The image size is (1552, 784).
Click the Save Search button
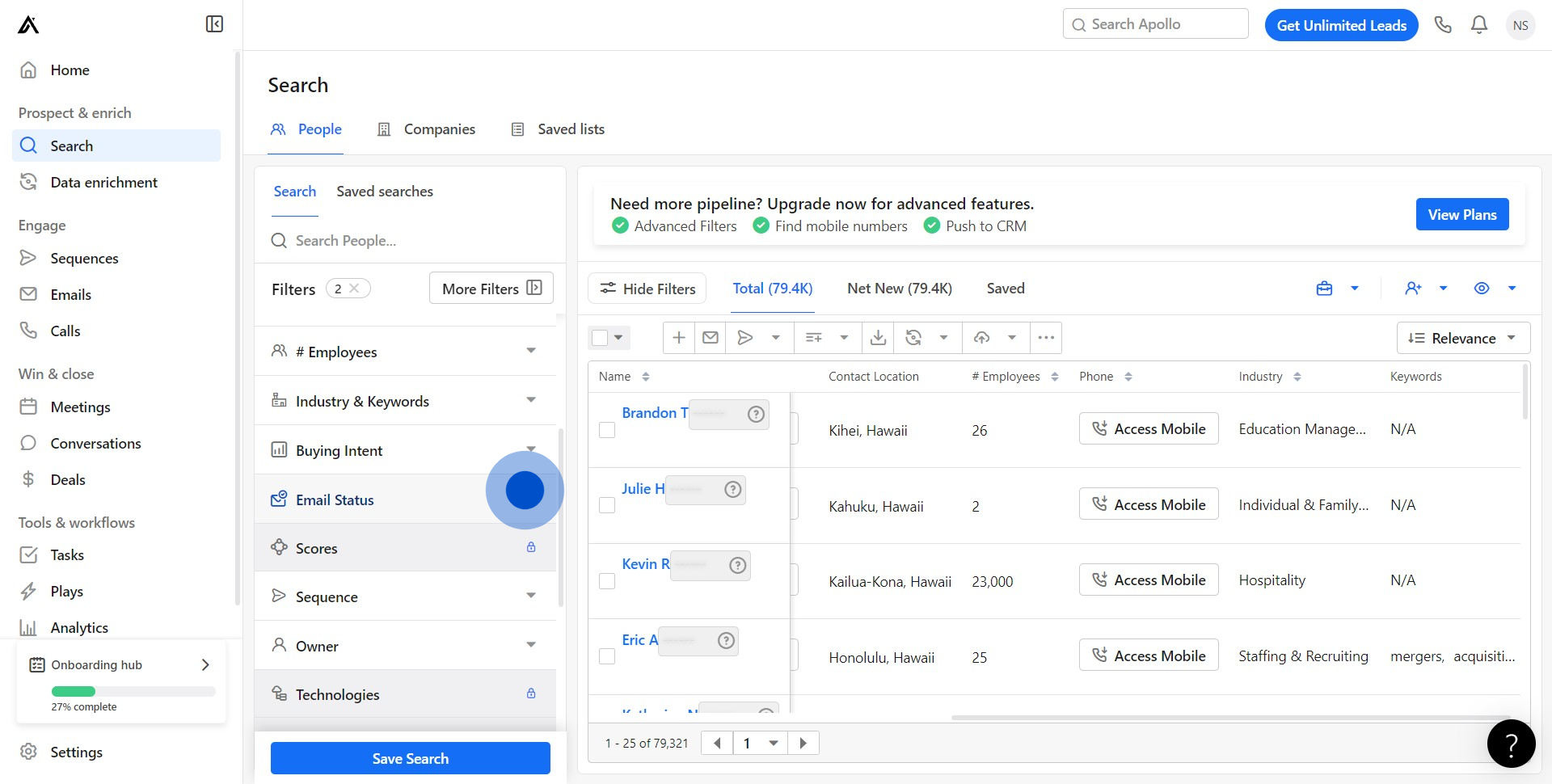point(410,758)
